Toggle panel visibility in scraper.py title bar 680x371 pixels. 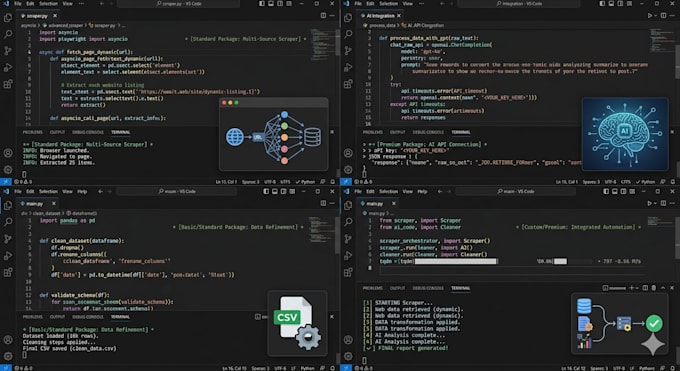271,3
